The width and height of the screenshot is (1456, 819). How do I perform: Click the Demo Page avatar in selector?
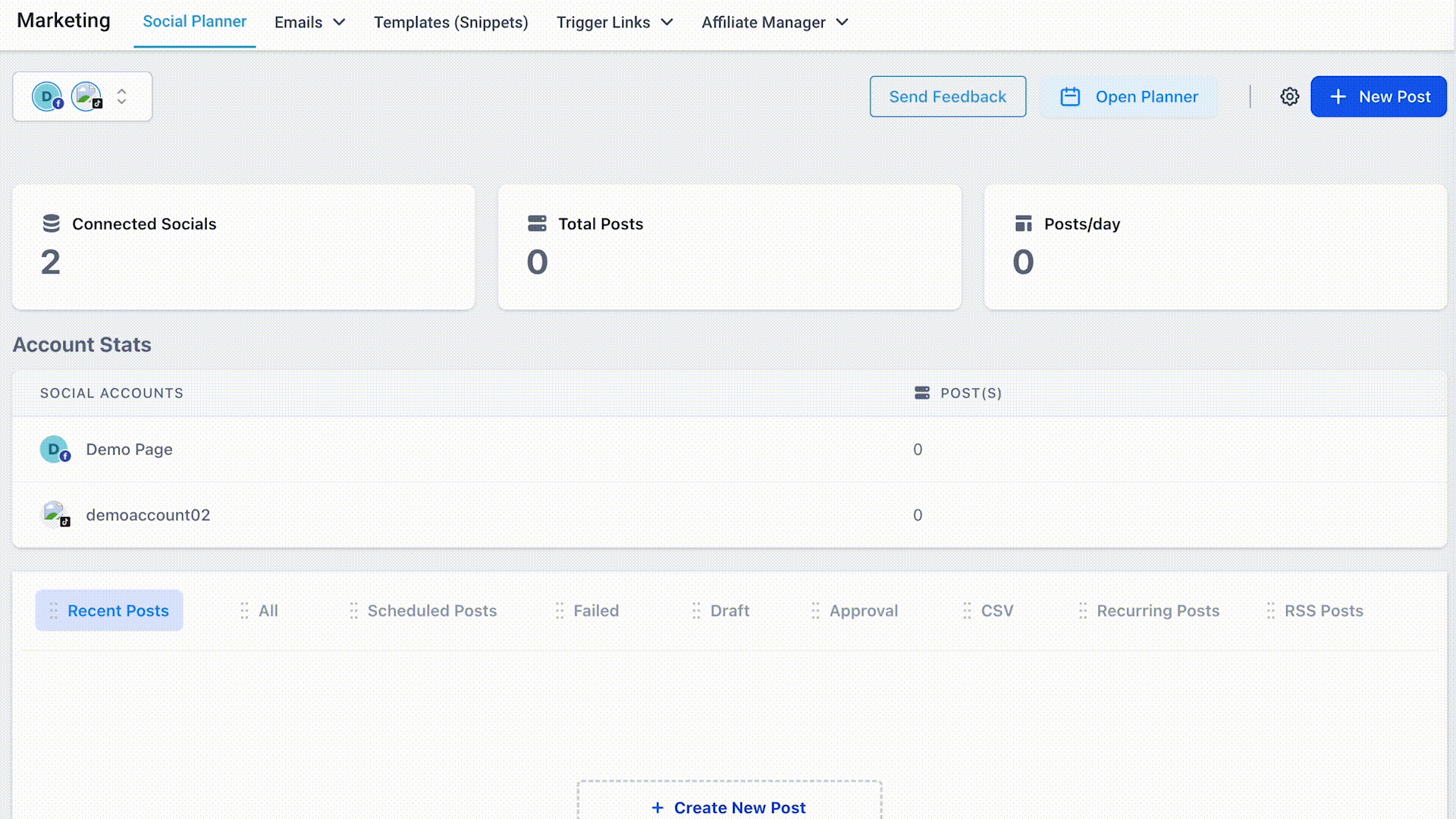(x=47, y=97)
